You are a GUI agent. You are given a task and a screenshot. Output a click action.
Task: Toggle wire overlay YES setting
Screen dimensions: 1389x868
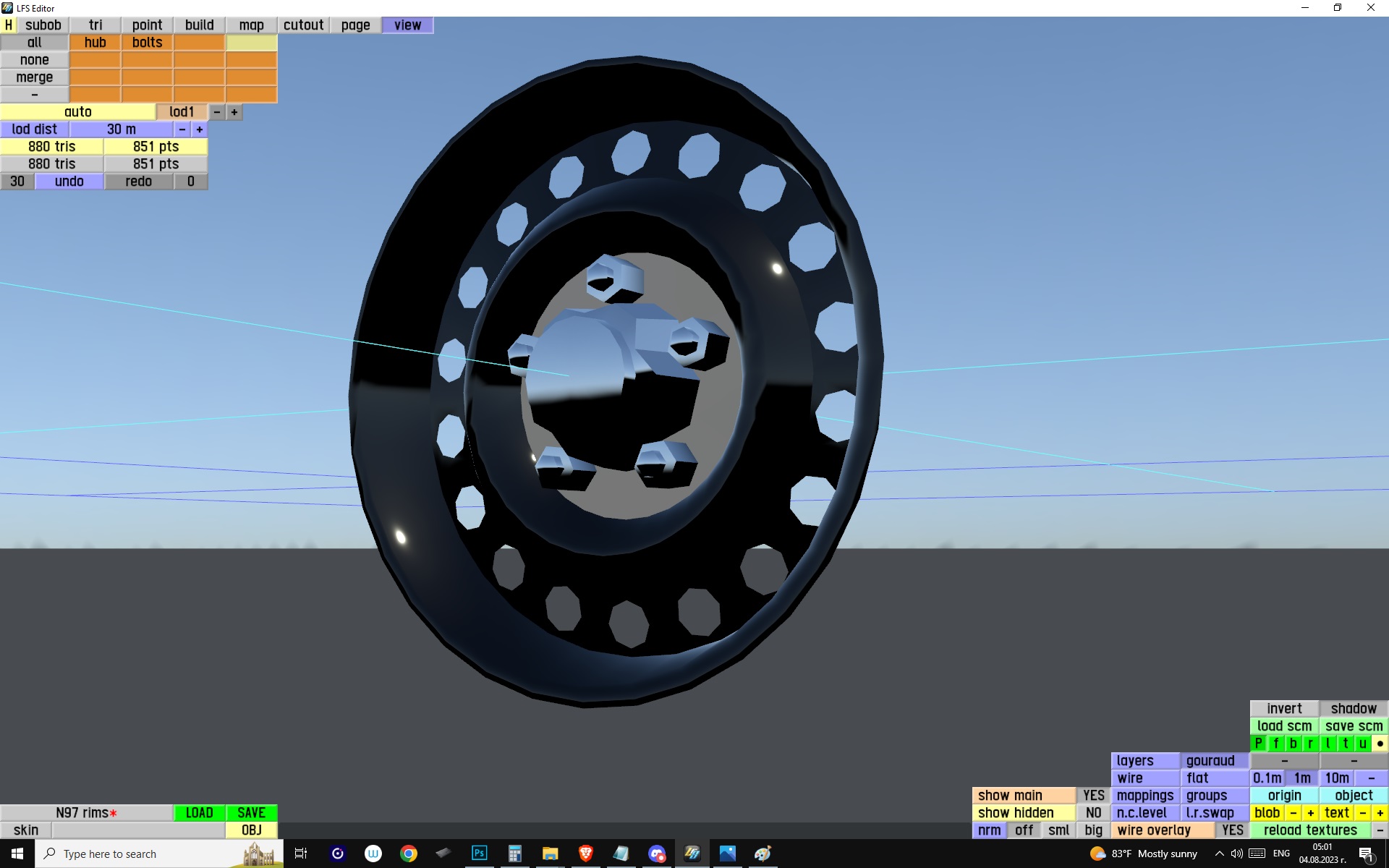(x=1232, y=830)
